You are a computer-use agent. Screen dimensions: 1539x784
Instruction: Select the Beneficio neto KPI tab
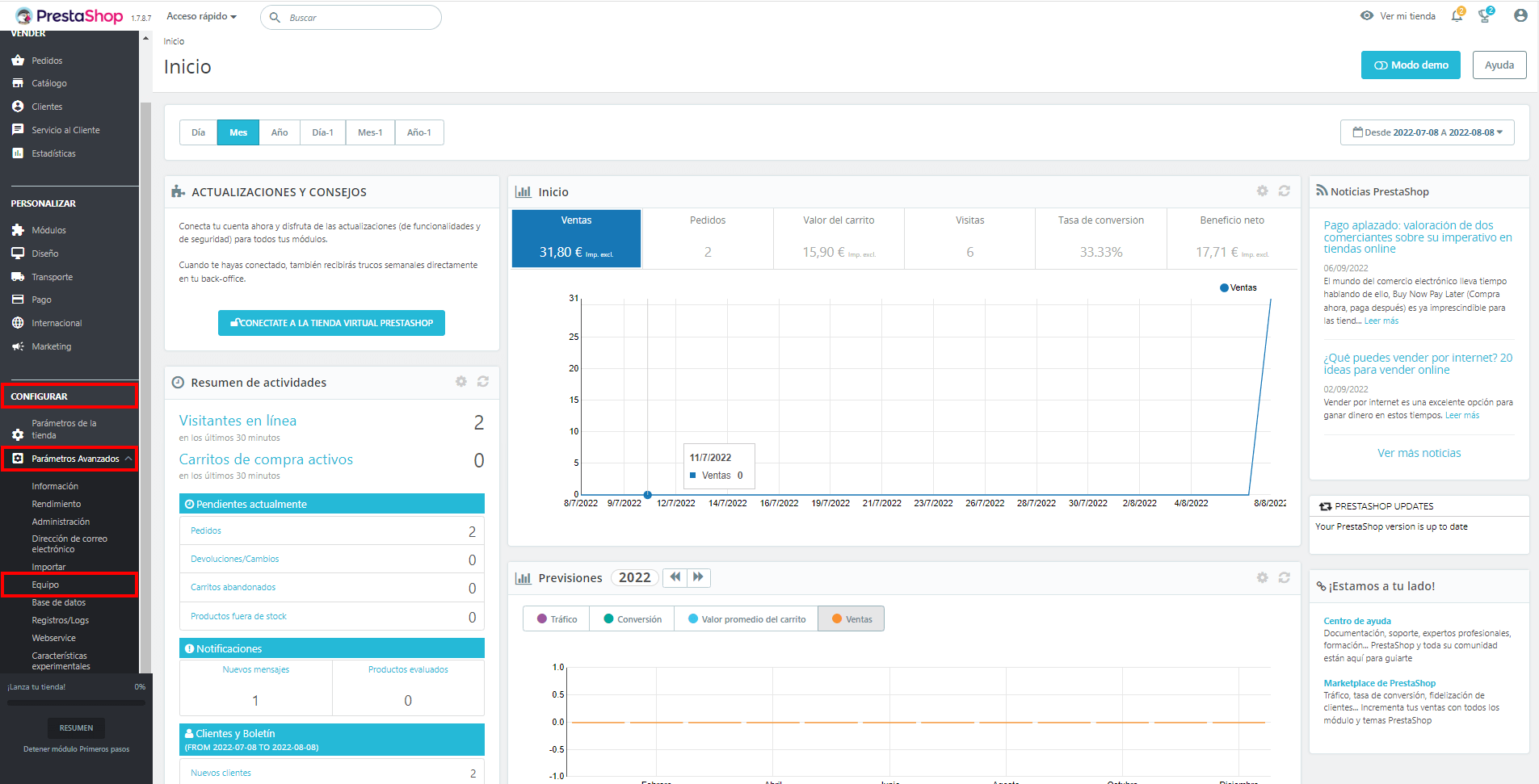pyautogui.click(x=1232, y=238)
